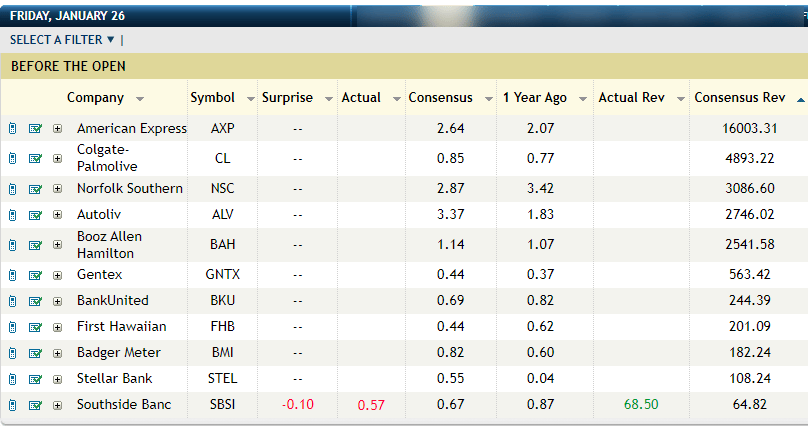The width and height of the screenshot is (808, 426).
Task: Click the calendar-check icon for Norfolk Southern
Action: pos(35,189)
